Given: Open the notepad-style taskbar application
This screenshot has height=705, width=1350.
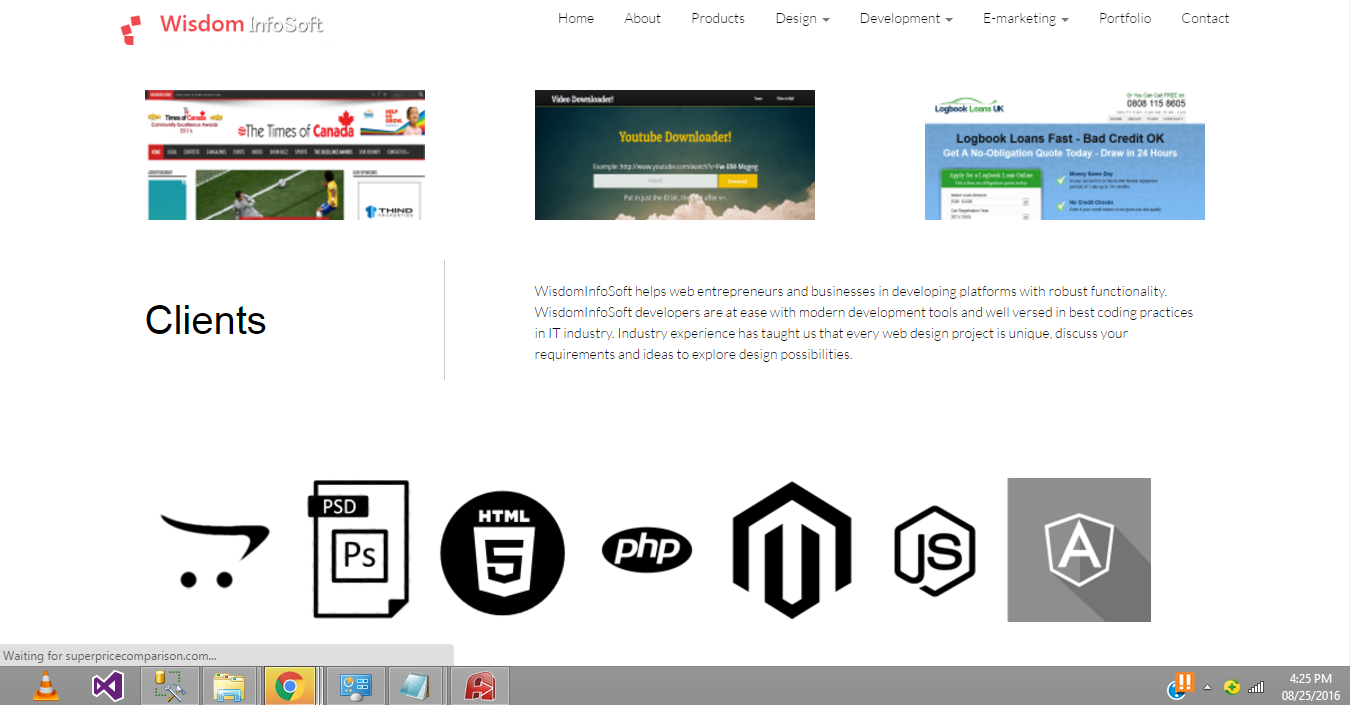Looking at the screenshot, I should coord(414,686).
